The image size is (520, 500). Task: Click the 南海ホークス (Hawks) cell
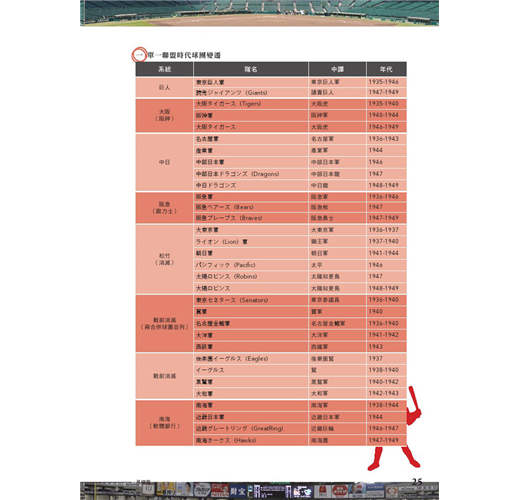coord(251,440)
